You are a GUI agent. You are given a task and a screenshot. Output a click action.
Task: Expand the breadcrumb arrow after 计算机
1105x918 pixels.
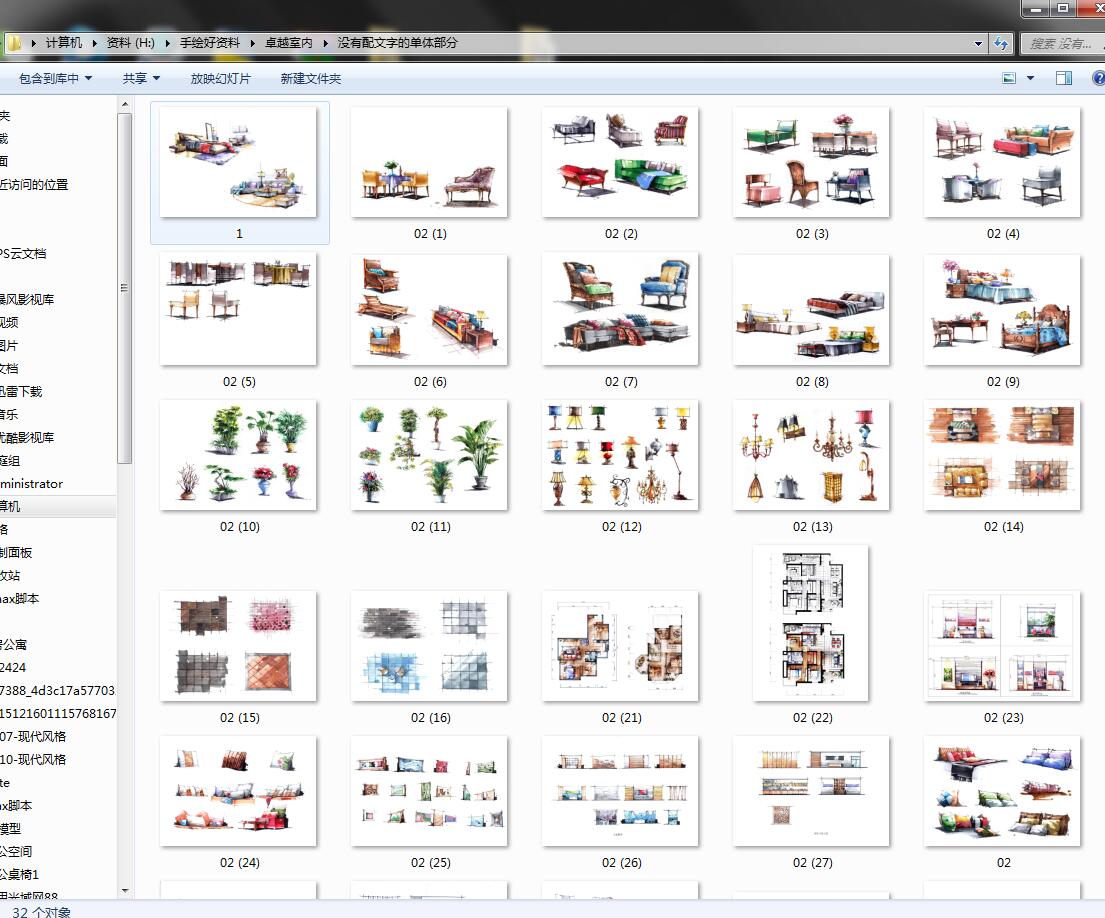[x=94, y=43]
